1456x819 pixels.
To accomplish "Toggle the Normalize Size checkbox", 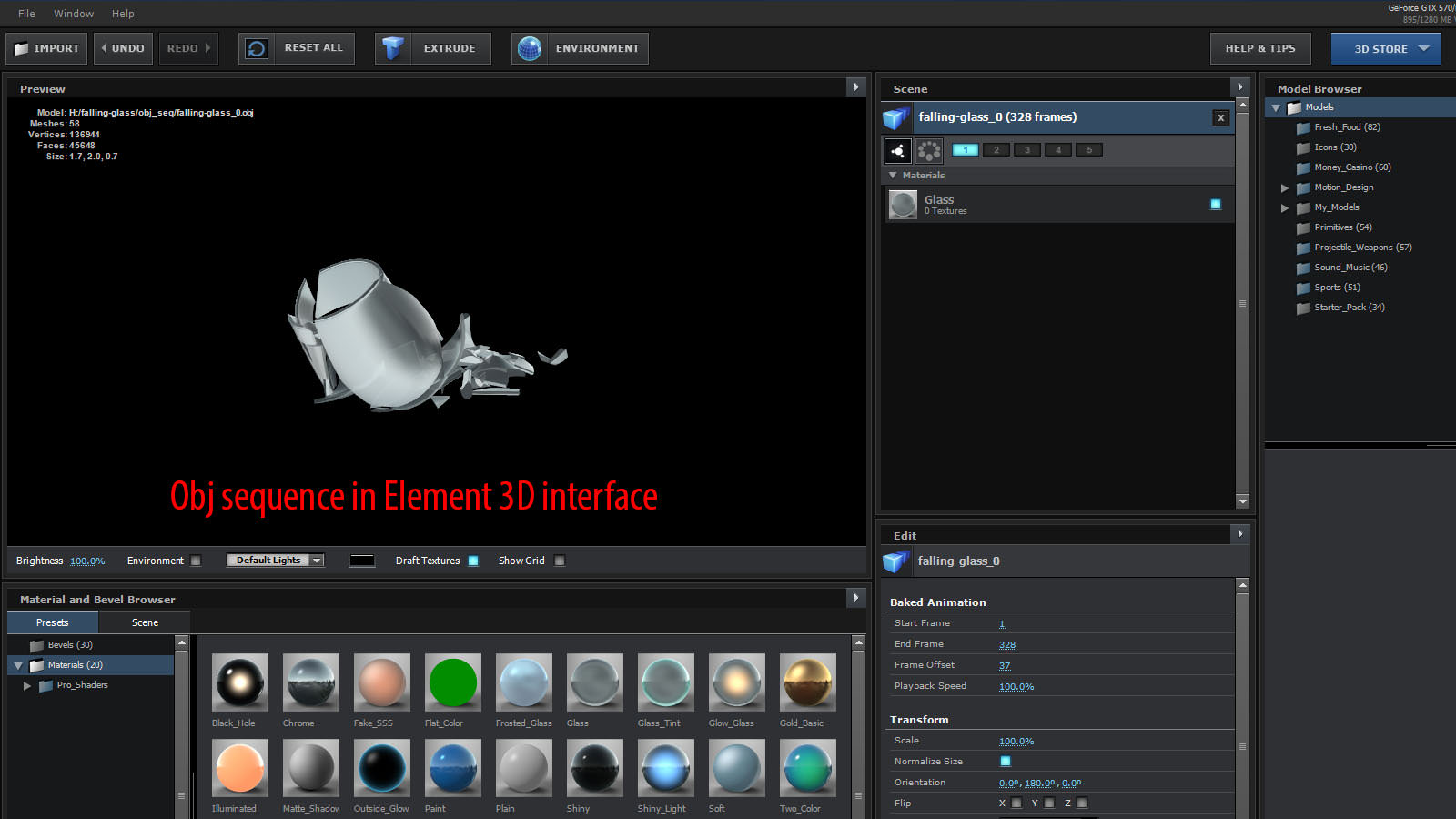I will coord(1006,761).
